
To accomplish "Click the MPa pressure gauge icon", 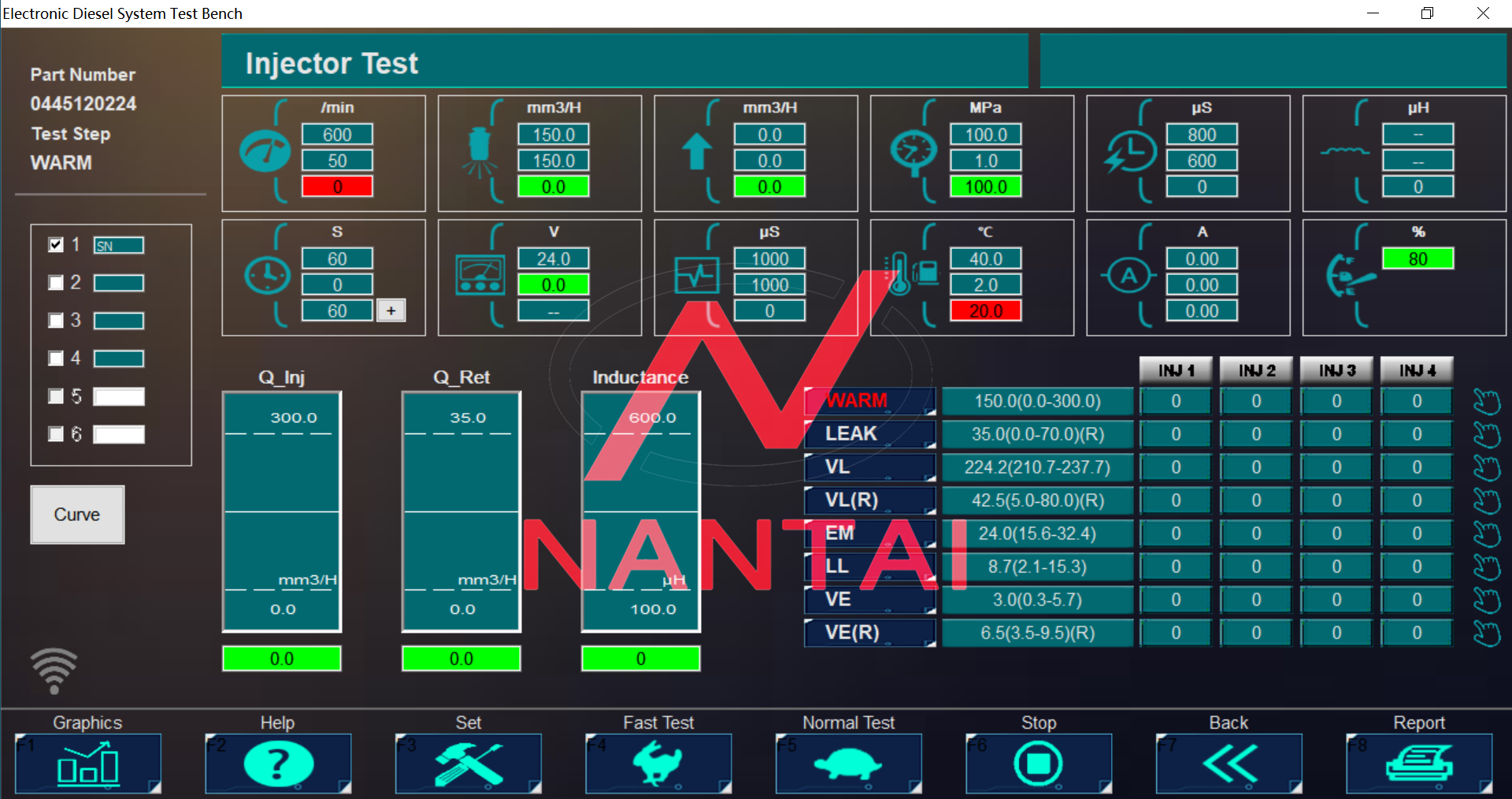I will (913, 152).
